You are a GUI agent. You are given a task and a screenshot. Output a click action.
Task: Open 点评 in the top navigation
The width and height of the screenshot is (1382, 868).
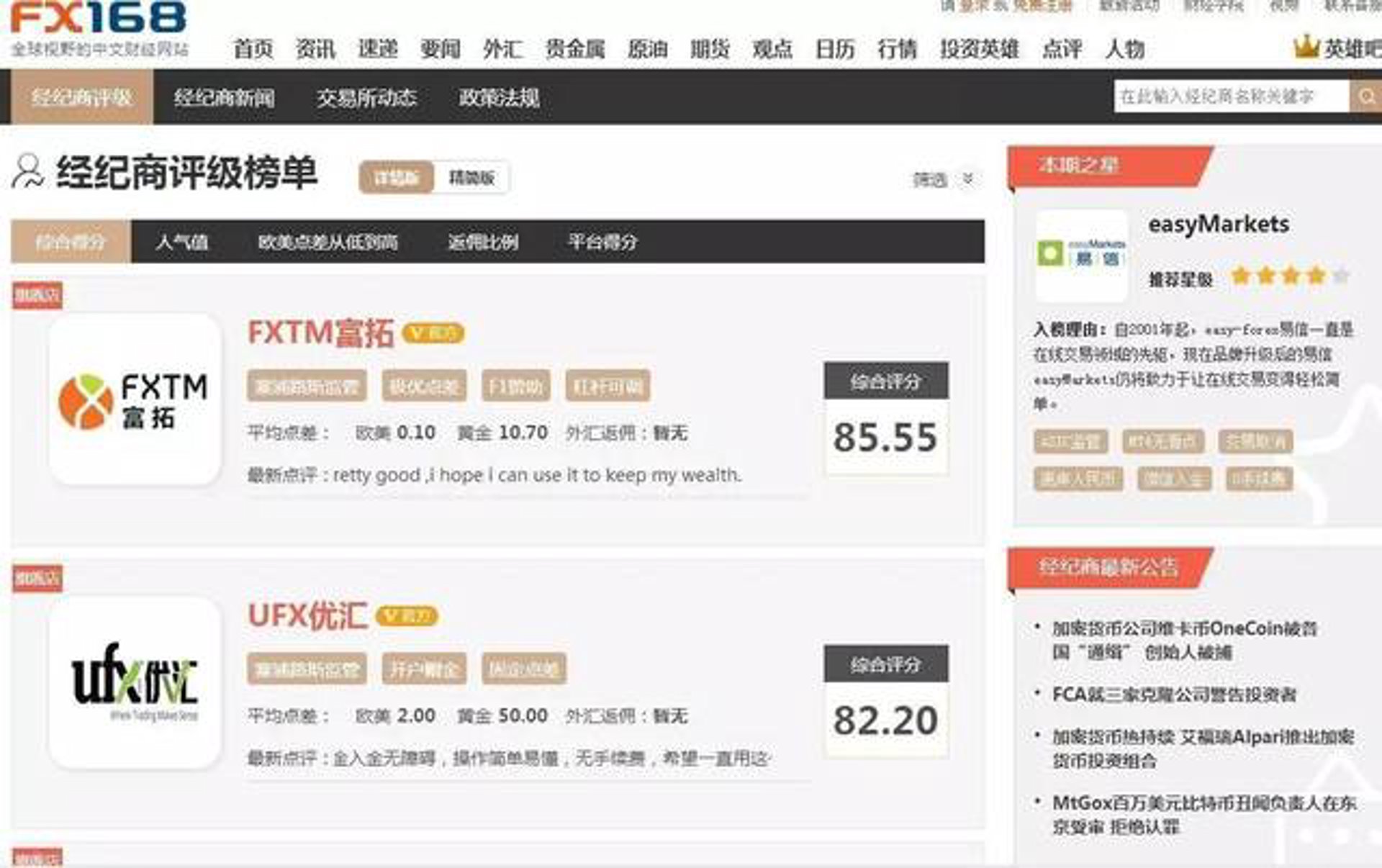coord(1062,49)
